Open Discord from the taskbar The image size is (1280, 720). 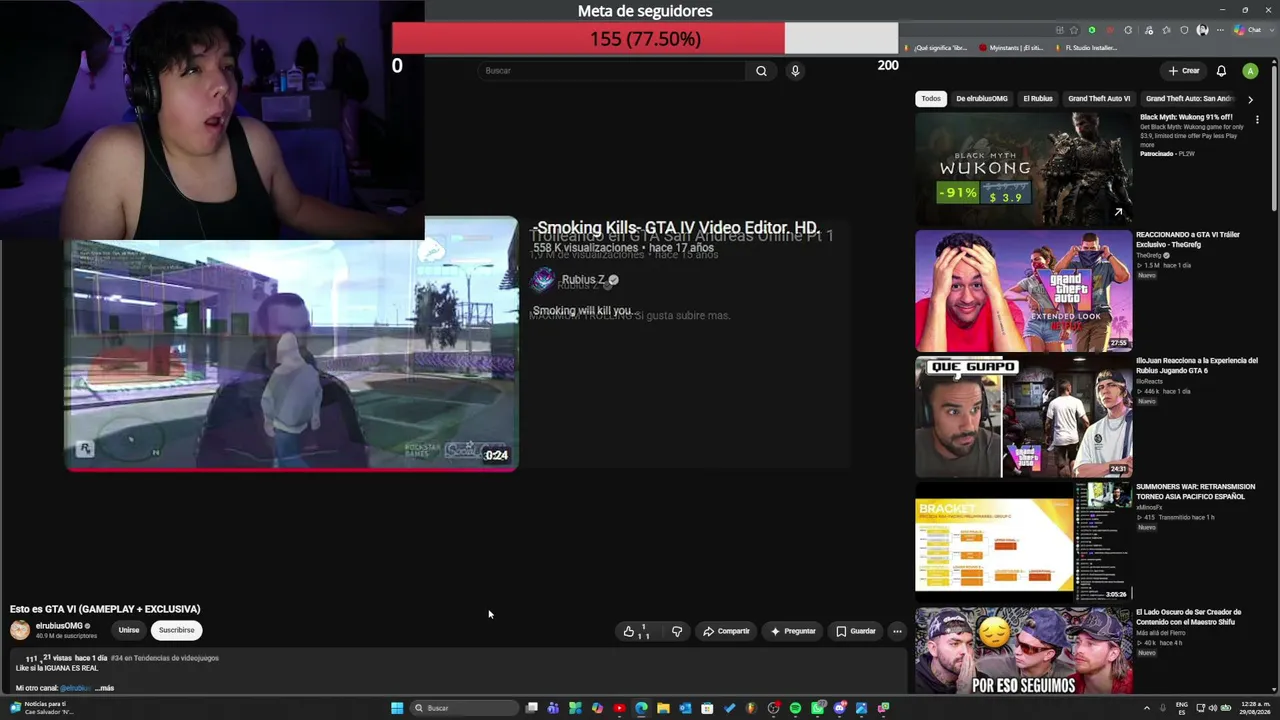click(x=840, y=708)
